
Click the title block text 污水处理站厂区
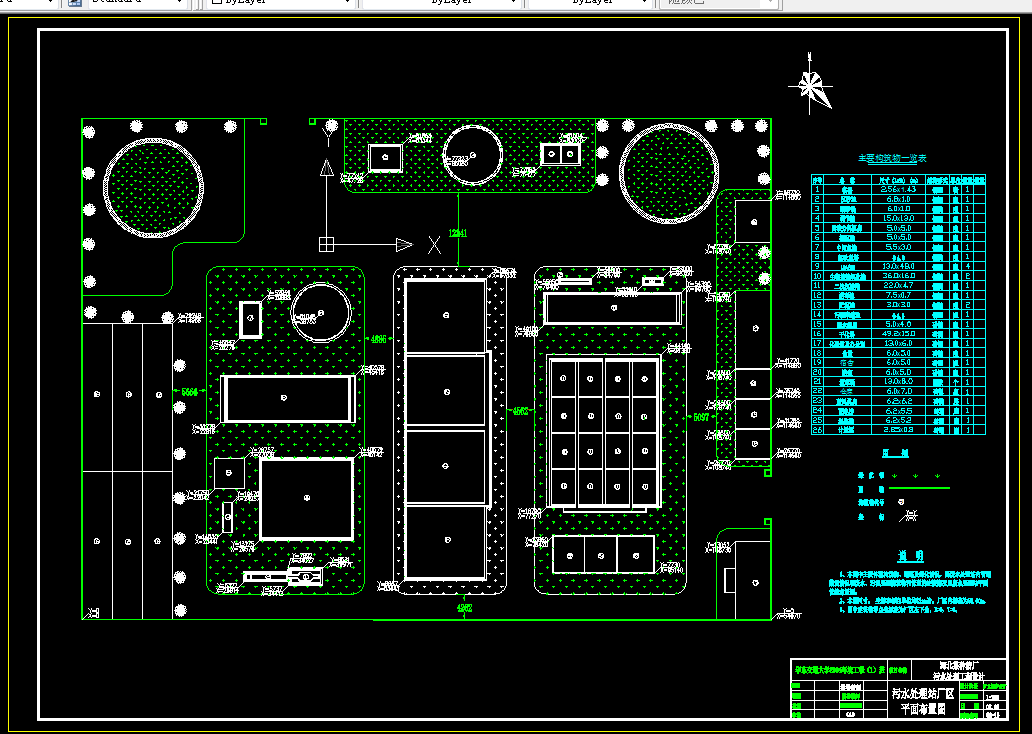[923, 694]
